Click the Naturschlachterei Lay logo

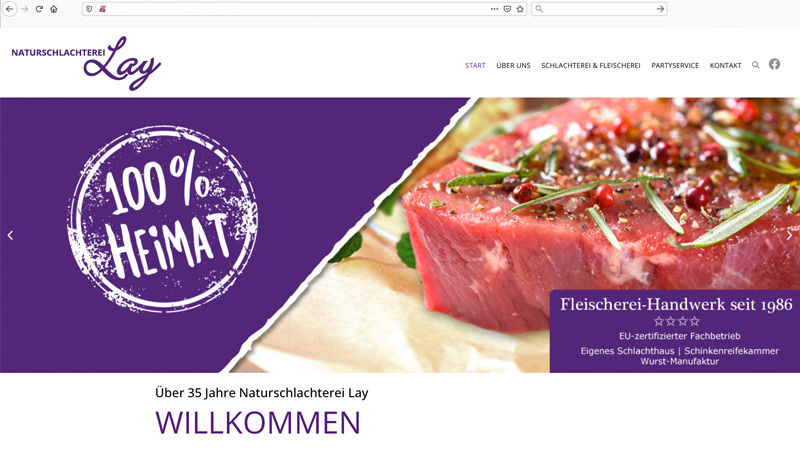pos(86,63)
